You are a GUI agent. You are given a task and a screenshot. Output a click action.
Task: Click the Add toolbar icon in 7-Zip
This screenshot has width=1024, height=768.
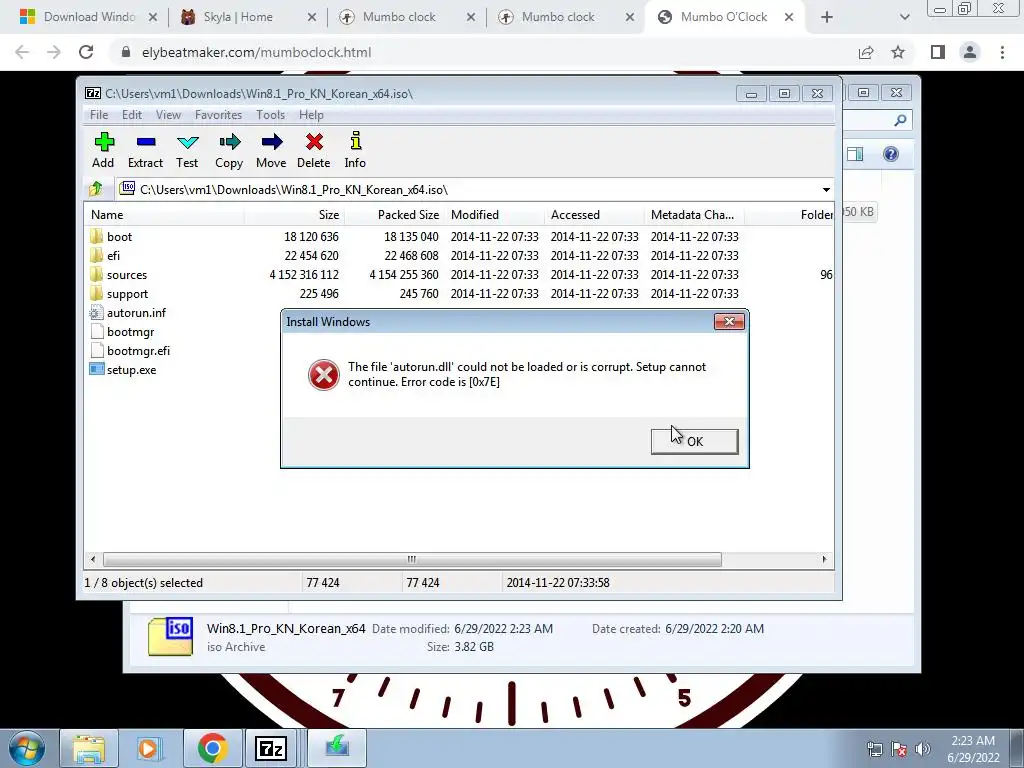click(x=103, y=151)
